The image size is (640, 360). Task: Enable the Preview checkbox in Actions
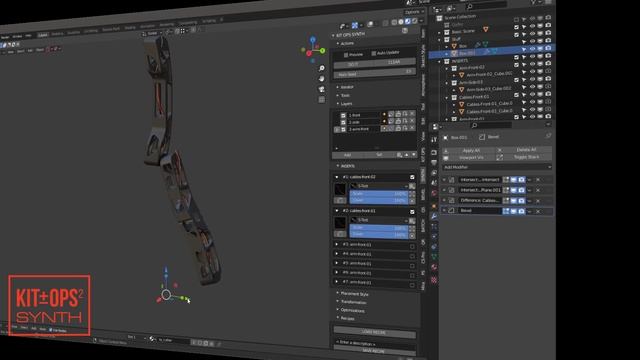pos(346,55)
